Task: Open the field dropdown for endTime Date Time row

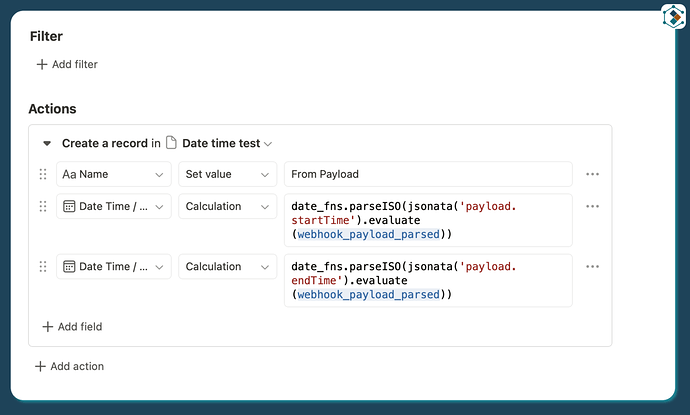Action: tap(114, 267)
